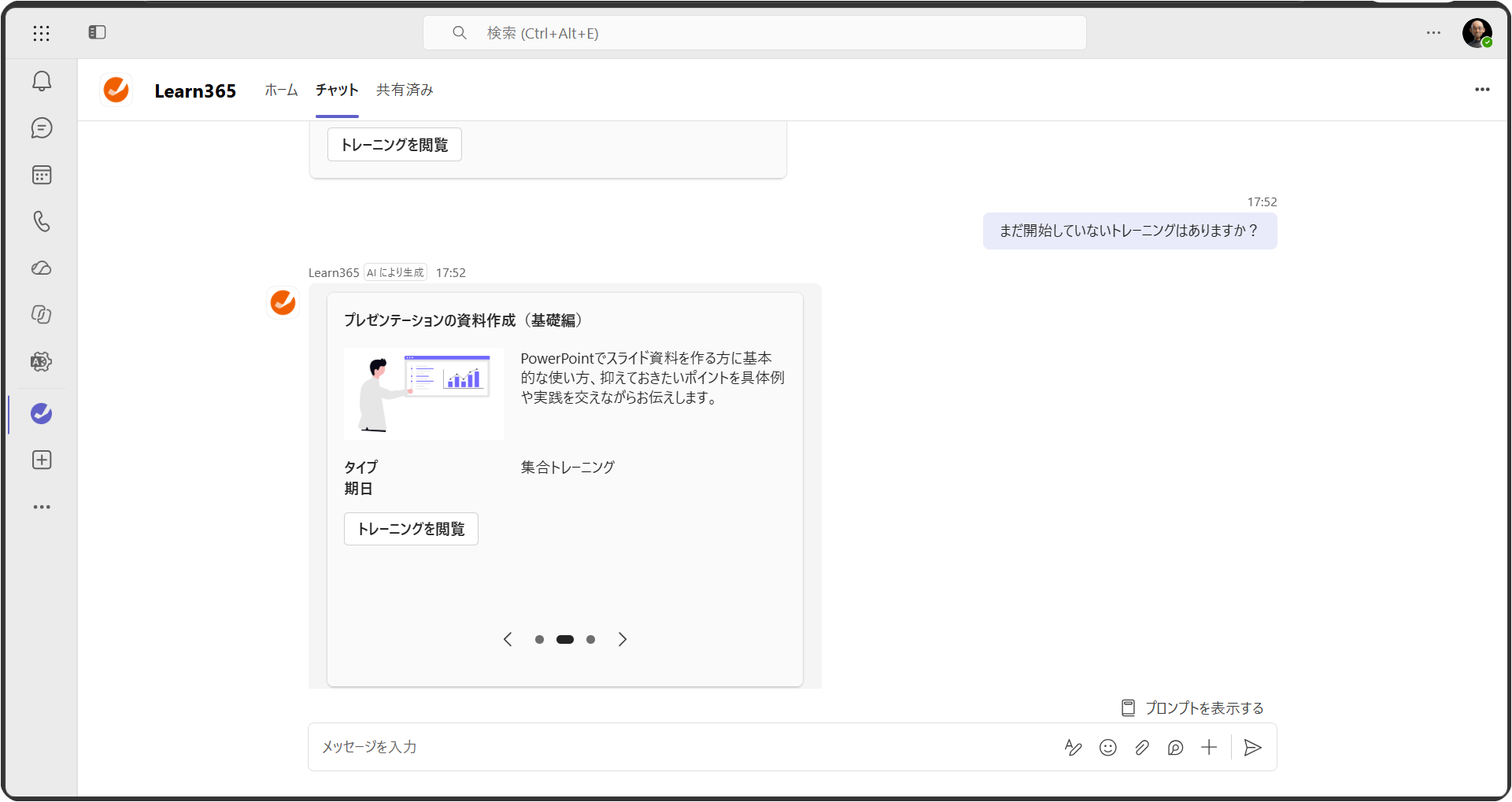This screenshot has height=802, width=1512.
Task: Click the Learn365 bot avatar in chat
Action: 283,302
